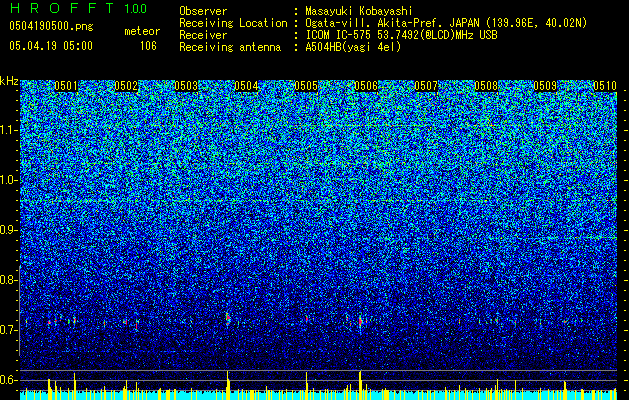Click the tall yellow signal peak below 0506

coord(360,385)
